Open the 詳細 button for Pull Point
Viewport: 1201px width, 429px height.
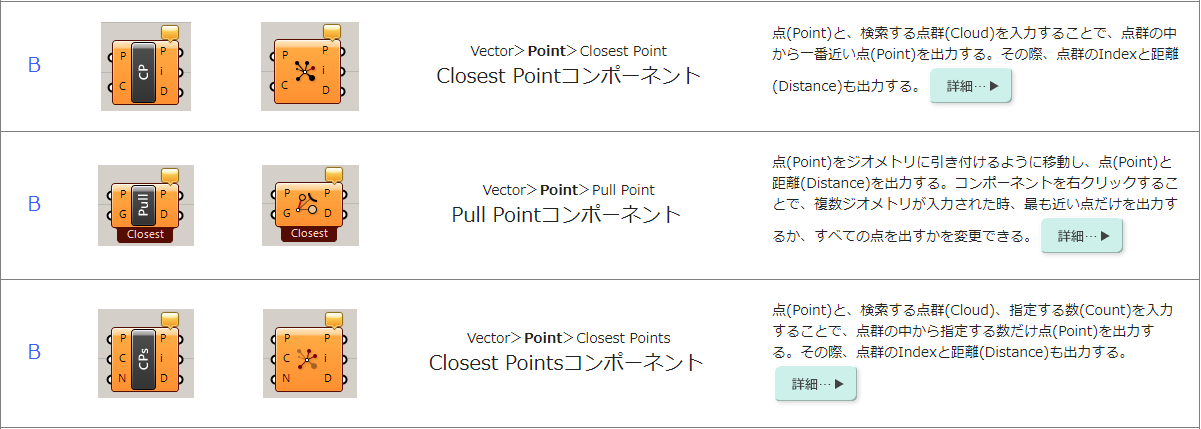click(1082, 236)
